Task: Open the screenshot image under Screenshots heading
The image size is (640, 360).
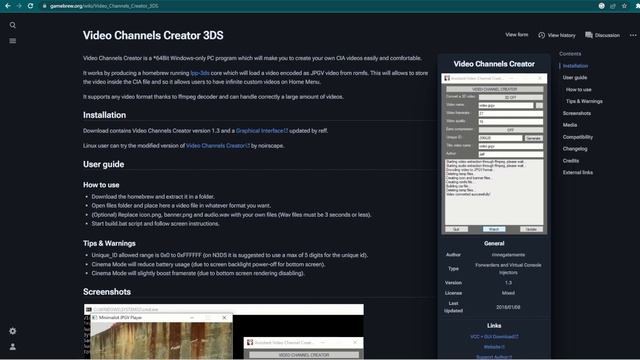Action: pyautogui.click(x=224, y=331)
